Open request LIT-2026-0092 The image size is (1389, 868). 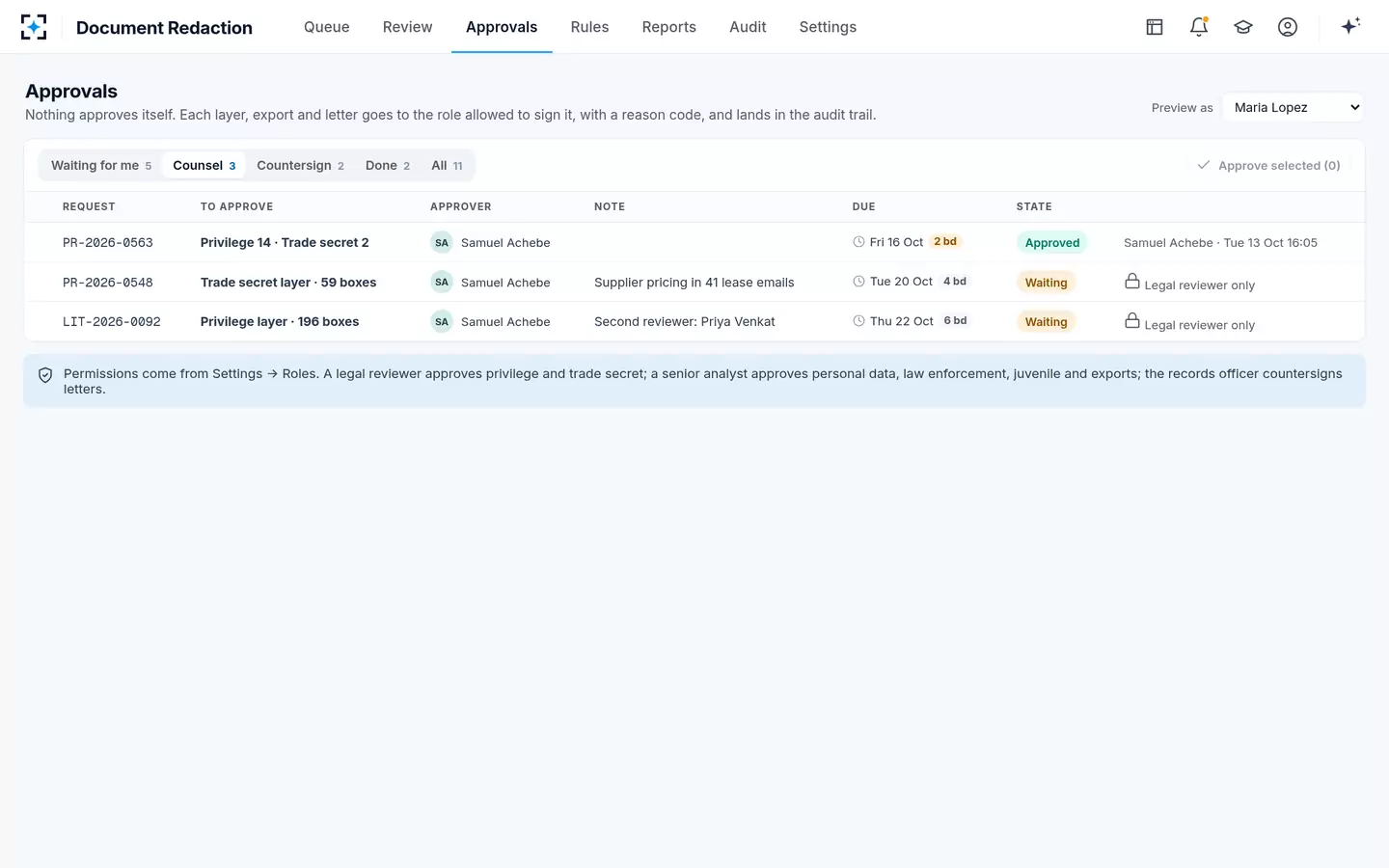pyautogui.click(x=112, y=322)
